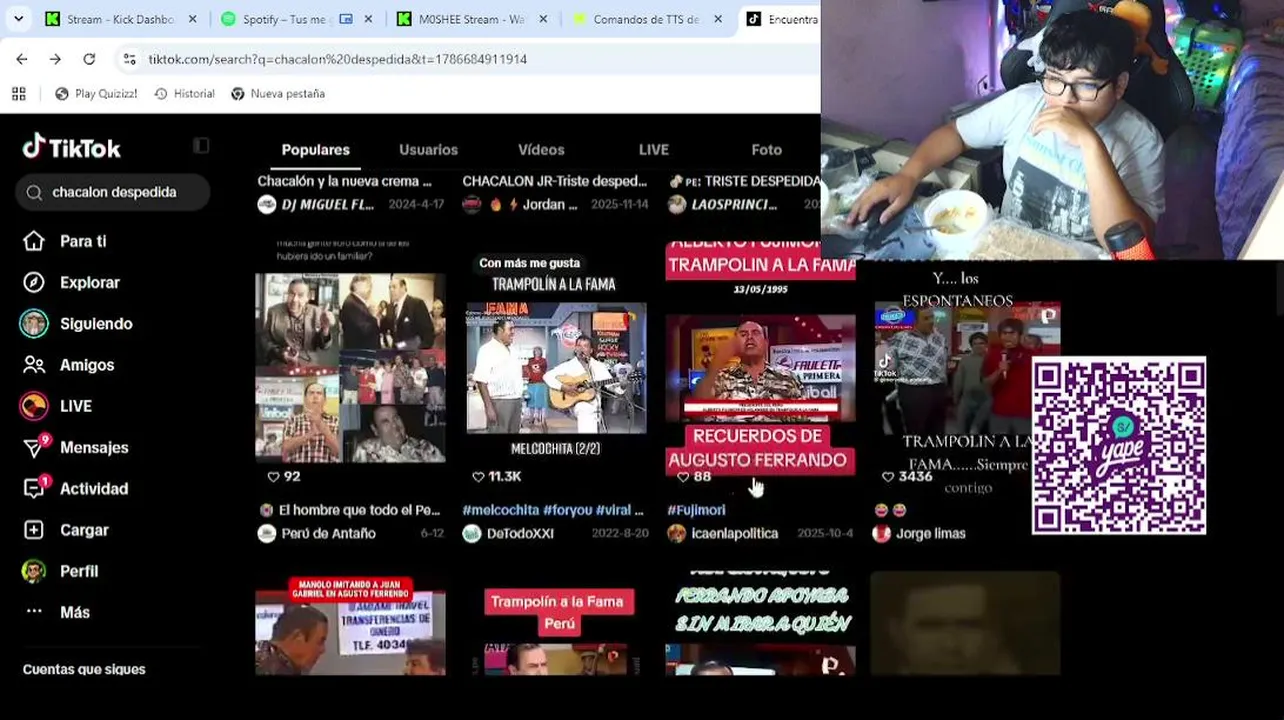
Task: Go back with browser back arrow
Action: (22, 59)
